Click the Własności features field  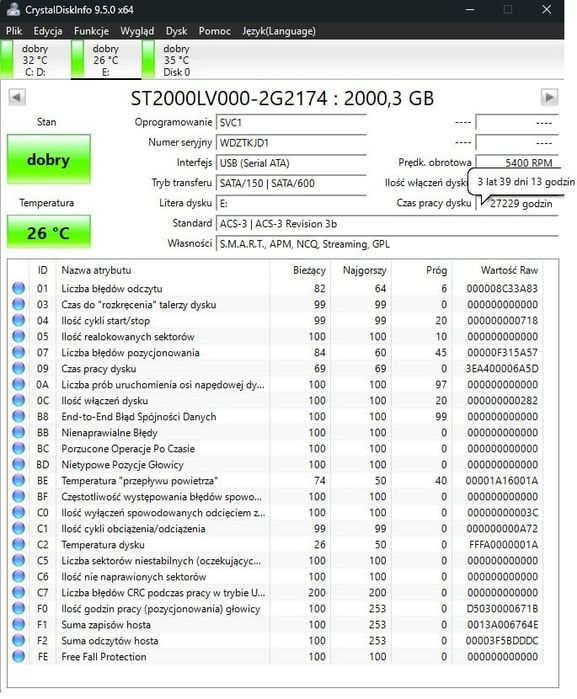point(387,244)
